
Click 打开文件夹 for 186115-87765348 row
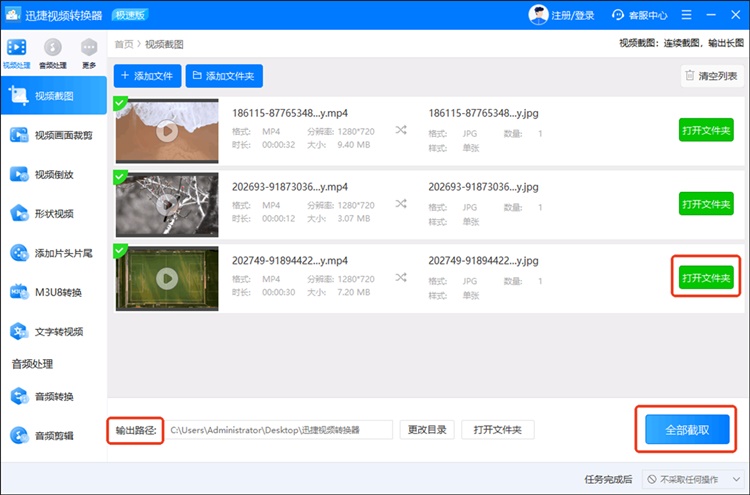tap(706, 130)
